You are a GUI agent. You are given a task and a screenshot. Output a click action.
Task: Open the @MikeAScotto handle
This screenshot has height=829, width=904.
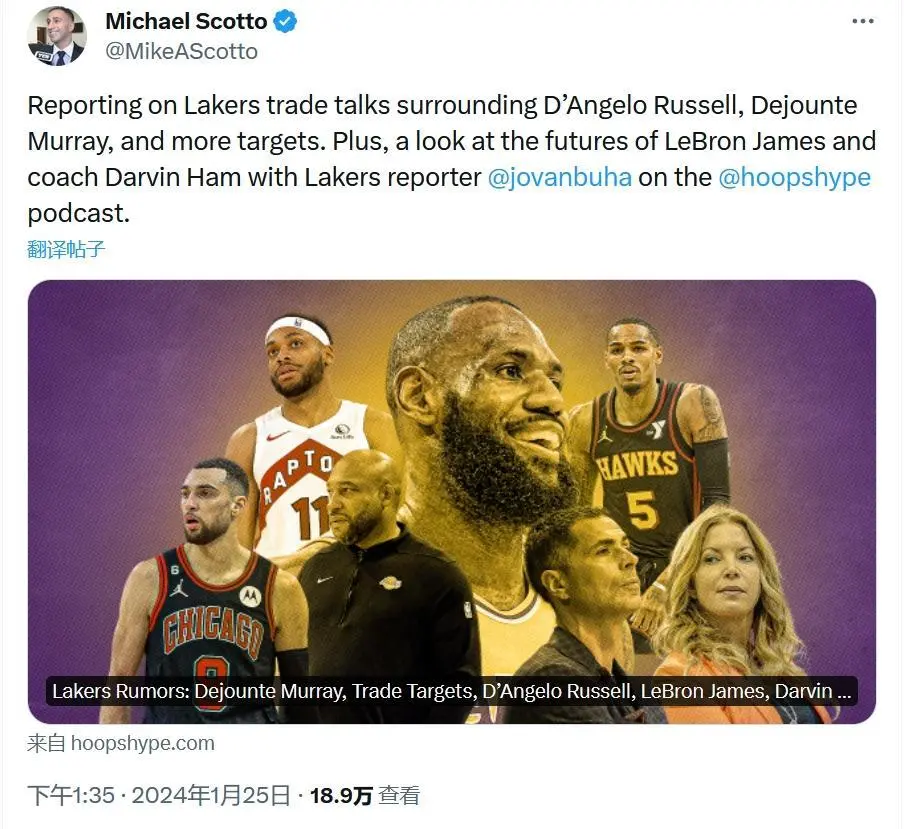[x=182, y=51]
